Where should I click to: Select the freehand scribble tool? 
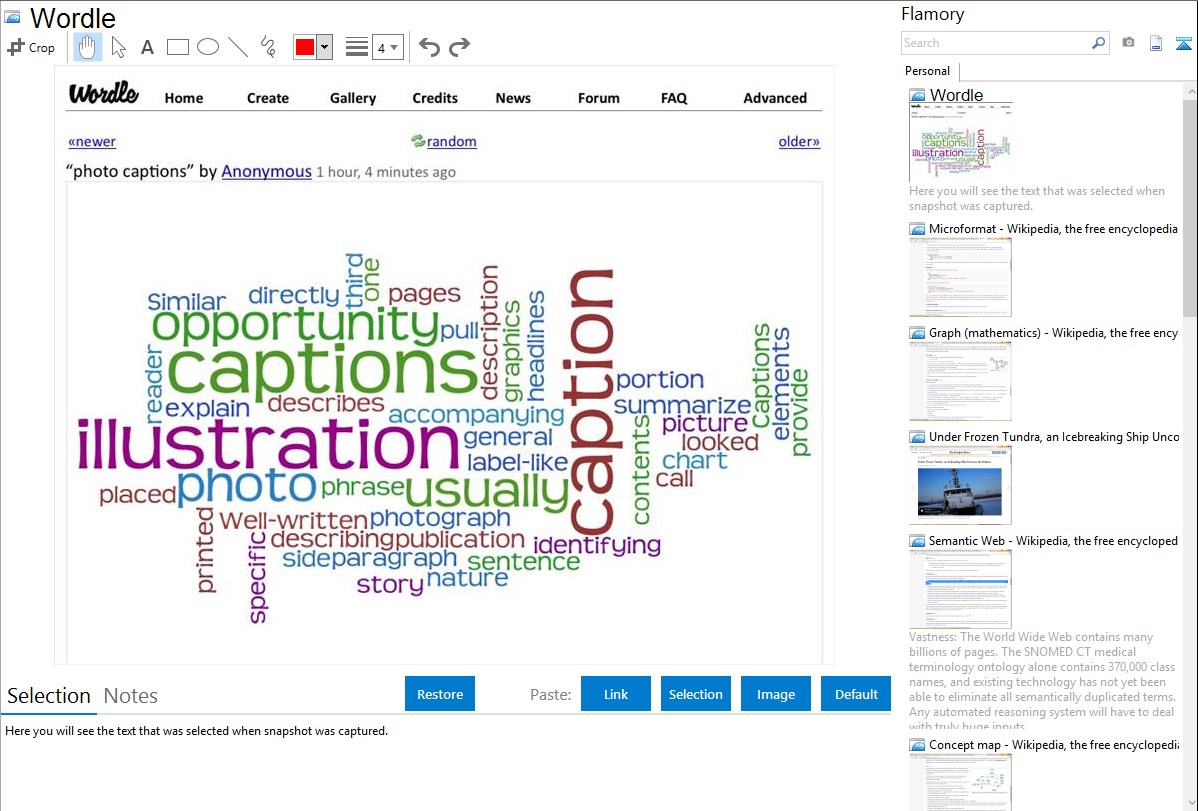pos(268,47)
